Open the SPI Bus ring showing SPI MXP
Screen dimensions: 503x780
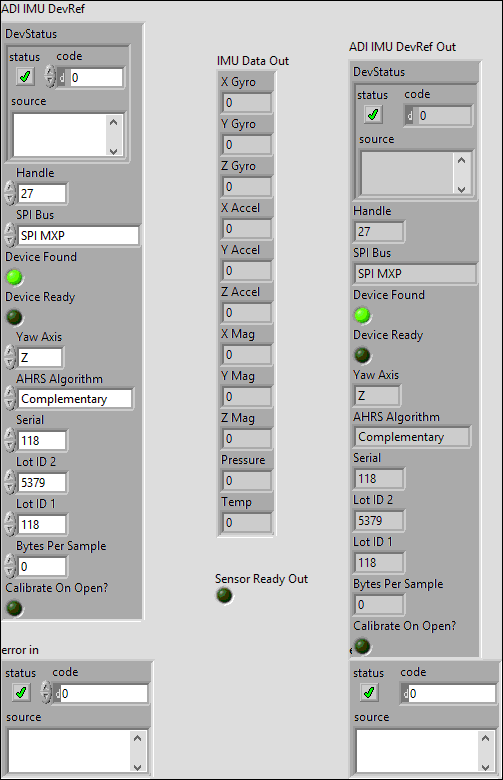[79, 235]
